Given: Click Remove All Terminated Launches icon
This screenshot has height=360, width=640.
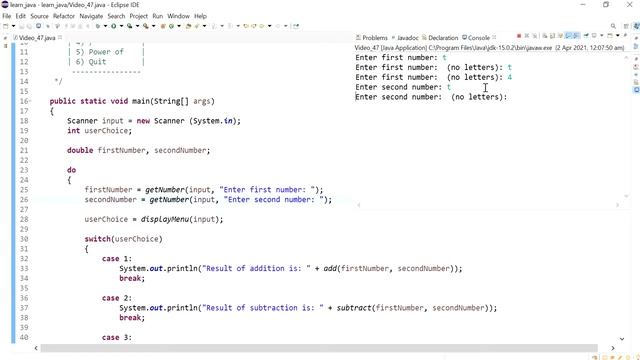Looking at the screenshot, I should pyautogui.click(x=534, y=36).
